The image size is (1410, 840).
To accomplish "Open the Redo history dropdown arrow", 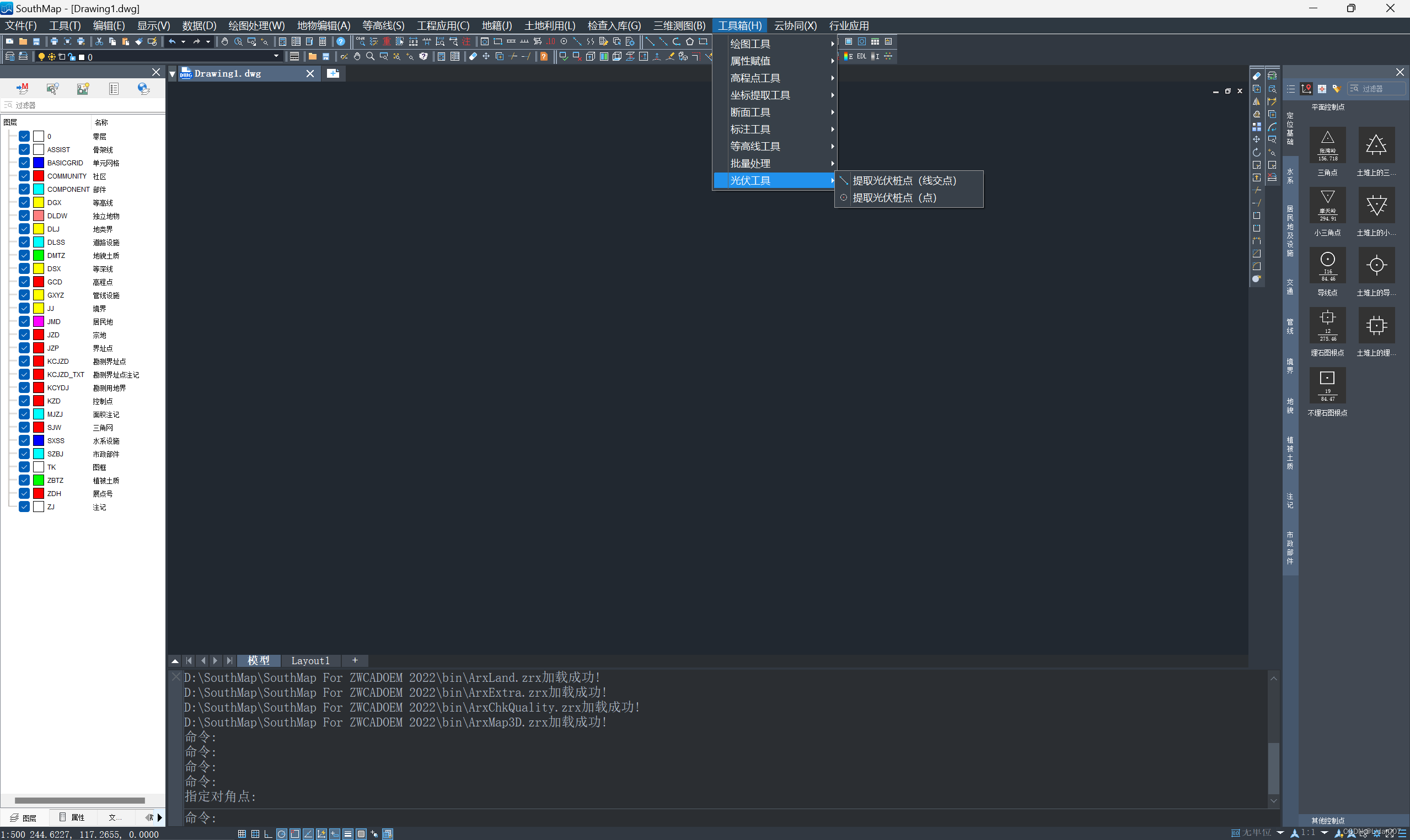I will pos(208,41).
